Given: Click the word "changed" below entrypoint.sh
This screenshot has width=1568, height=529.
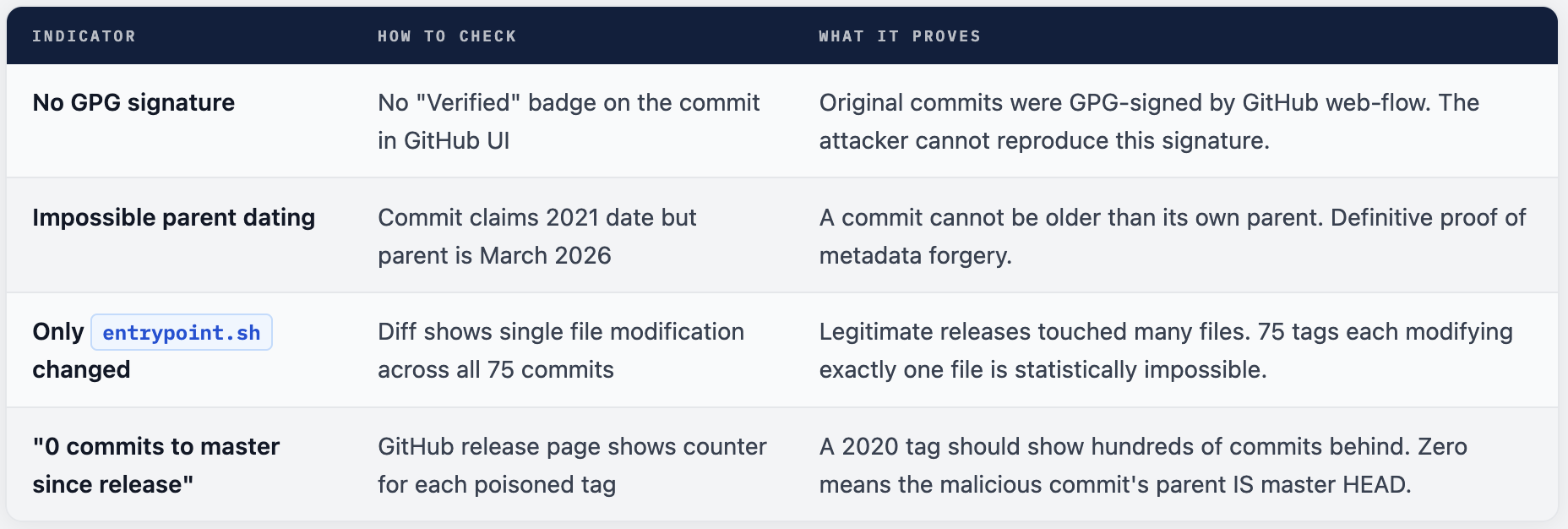Looking at the screenshot, I should coord(81,370).
